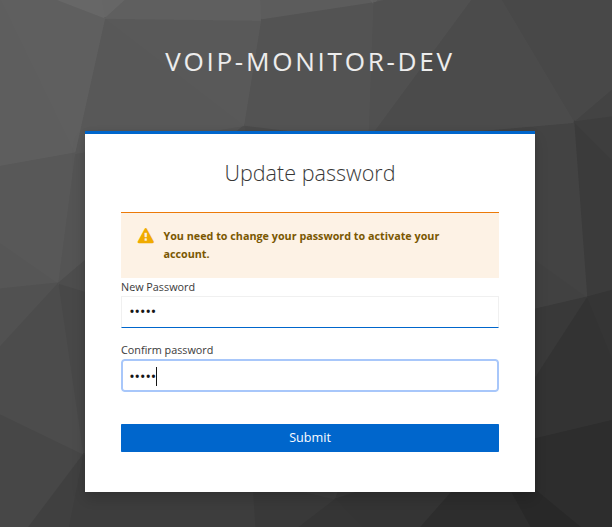Click the orange warning triangle icon
The height and width of the screenshot is (527, 612).
pyautogui.click(x=146, y=236)
